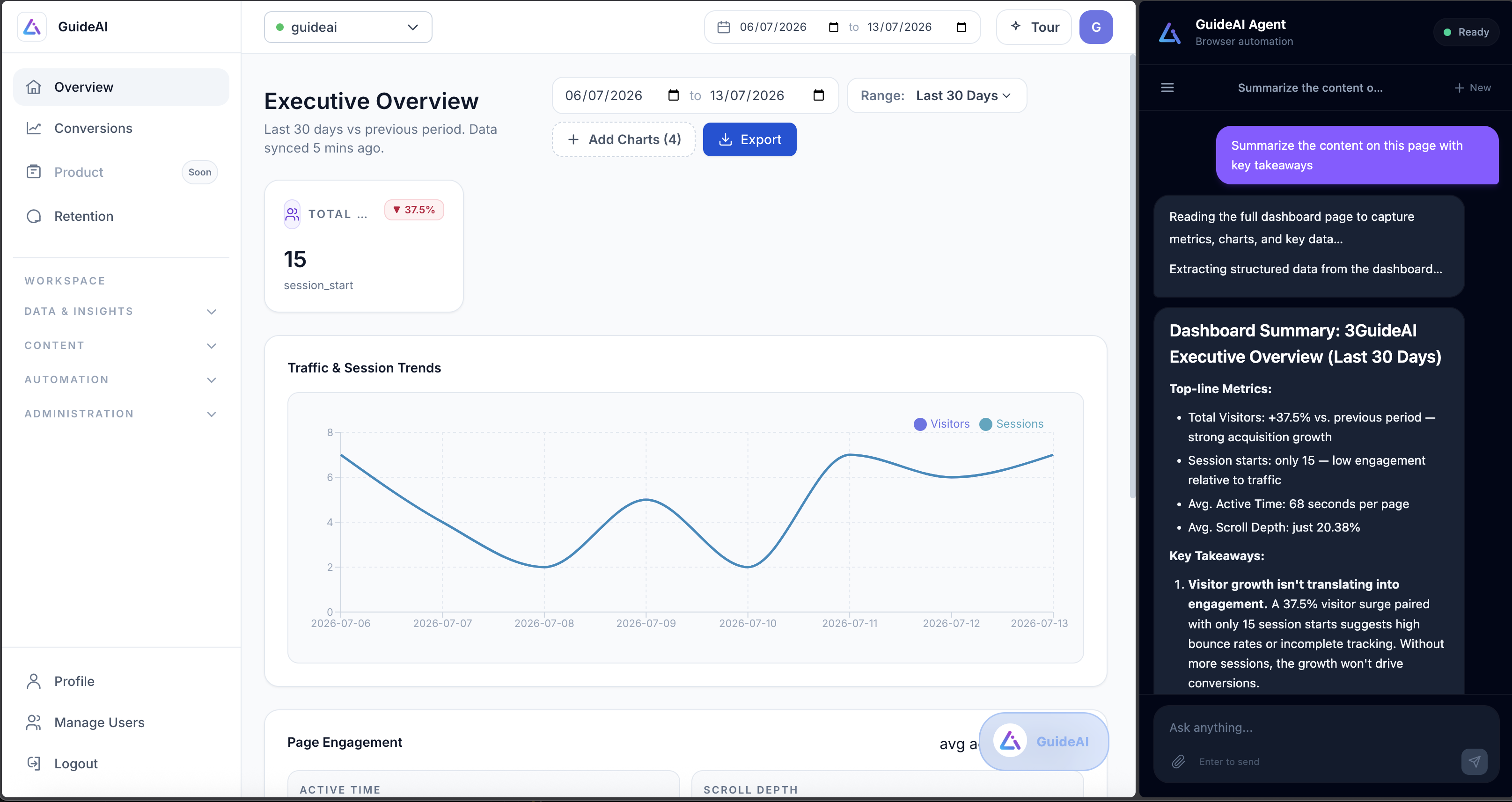Open the floating GuideAI assistant button
1512x802 pixels.
(x=1043, y=742)
